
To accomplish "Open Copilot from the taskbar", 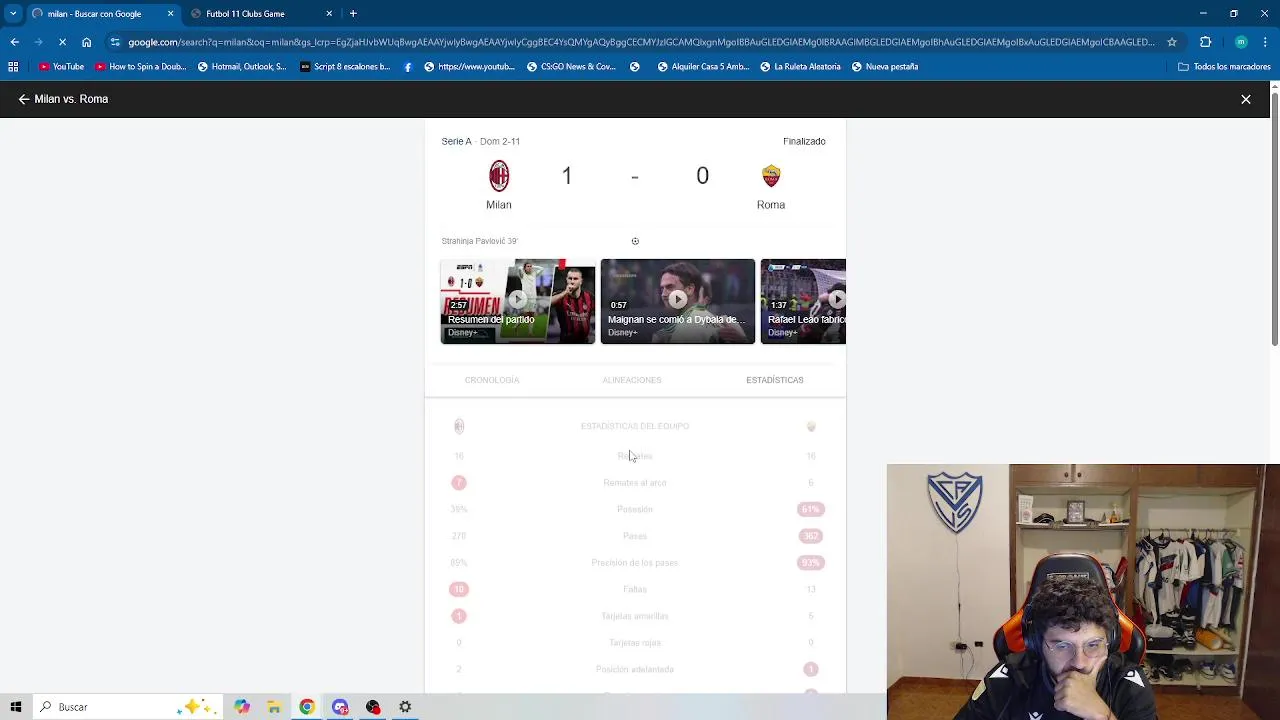I will (241, 707).
